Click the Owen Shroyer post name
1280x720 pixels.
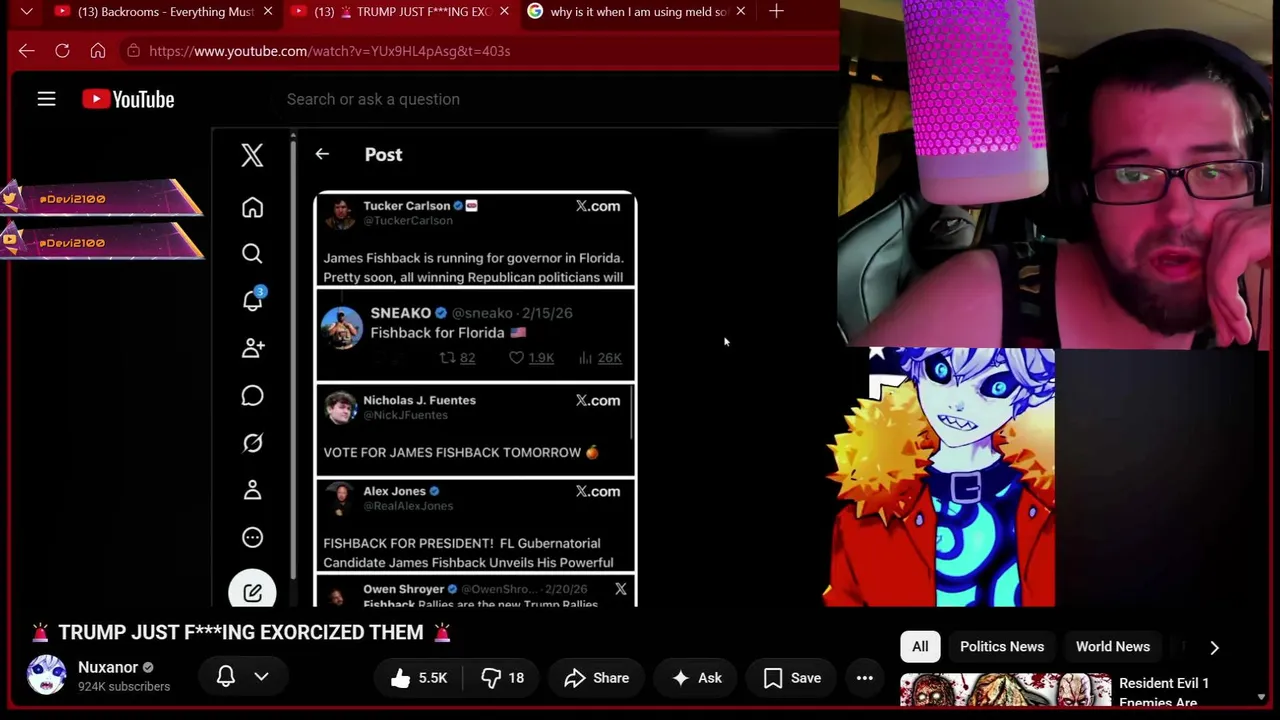pos(403,589)
